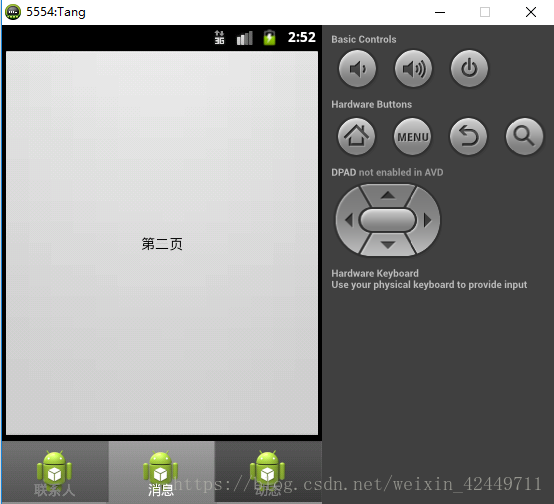Click the emulator power button
Screen dimensions: 554x504
(x=469, y=69)
